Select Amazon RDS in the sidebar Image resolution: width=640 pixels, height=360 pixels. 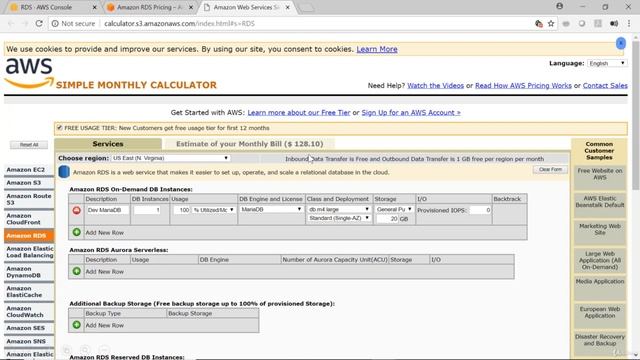[x=29, y=236]
